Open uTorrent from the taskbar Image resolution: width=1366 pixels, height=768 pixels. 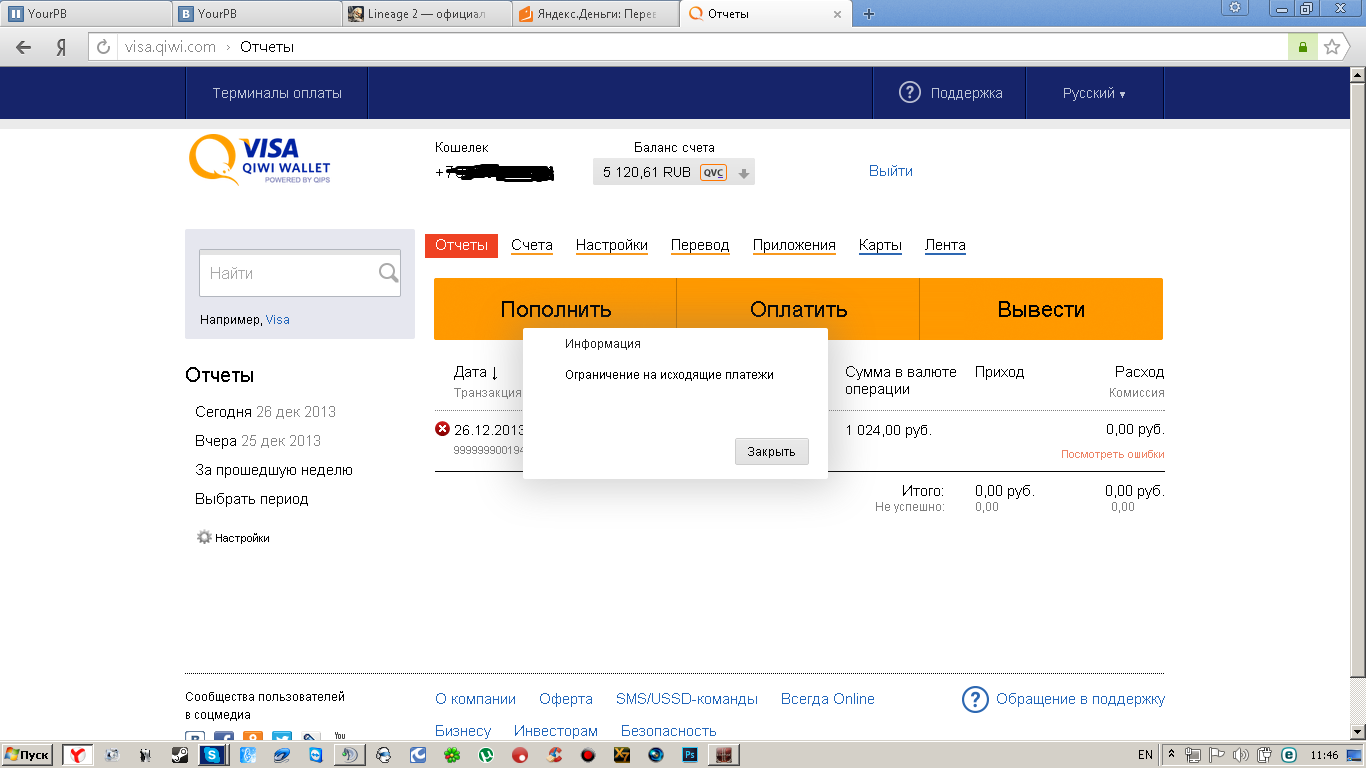pos(486,755)
